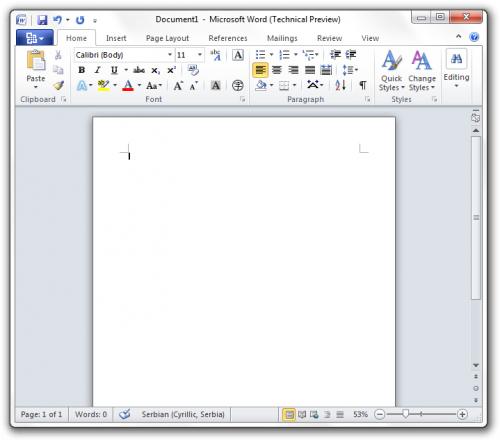This screenshot has height=440, width=500.
Task: Open the font name dropdown
Action: coord(170,55)
